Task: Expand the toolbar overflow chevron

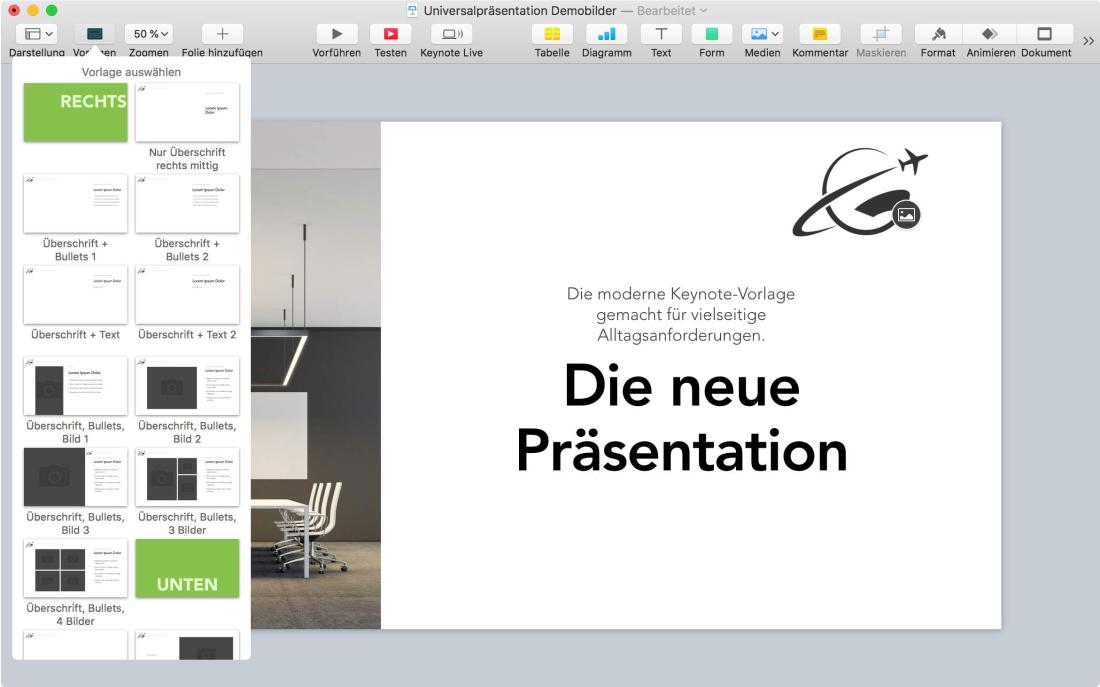Action: [1087, 42]
